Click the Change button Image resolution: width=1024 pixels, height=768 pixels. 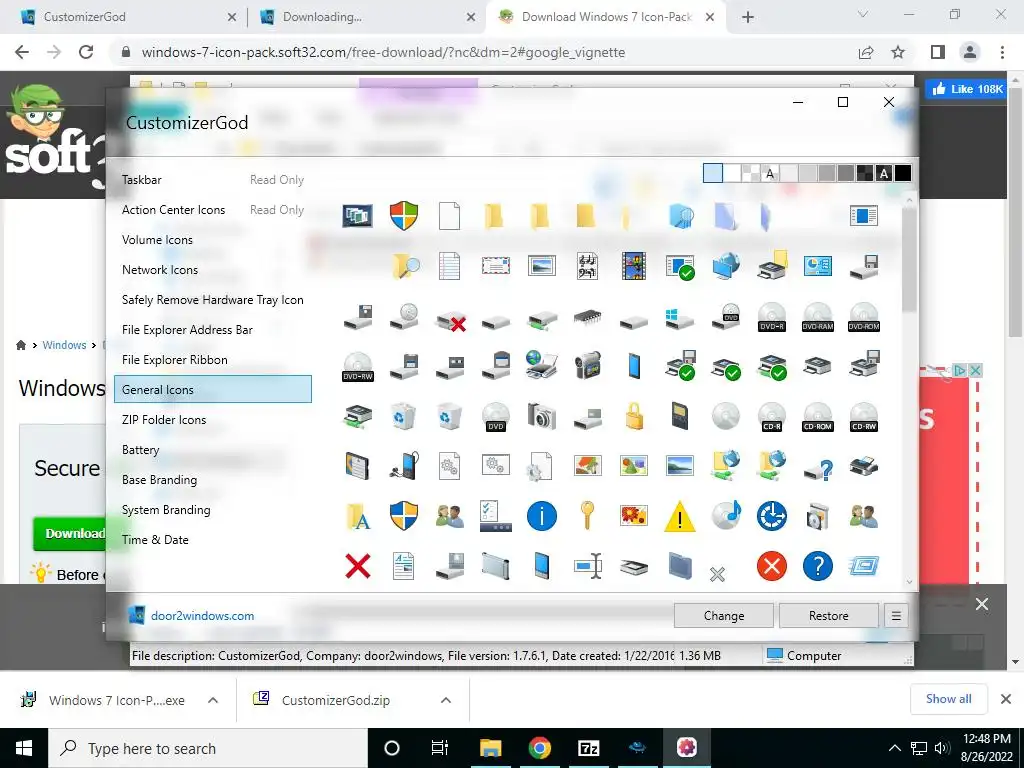724,615
